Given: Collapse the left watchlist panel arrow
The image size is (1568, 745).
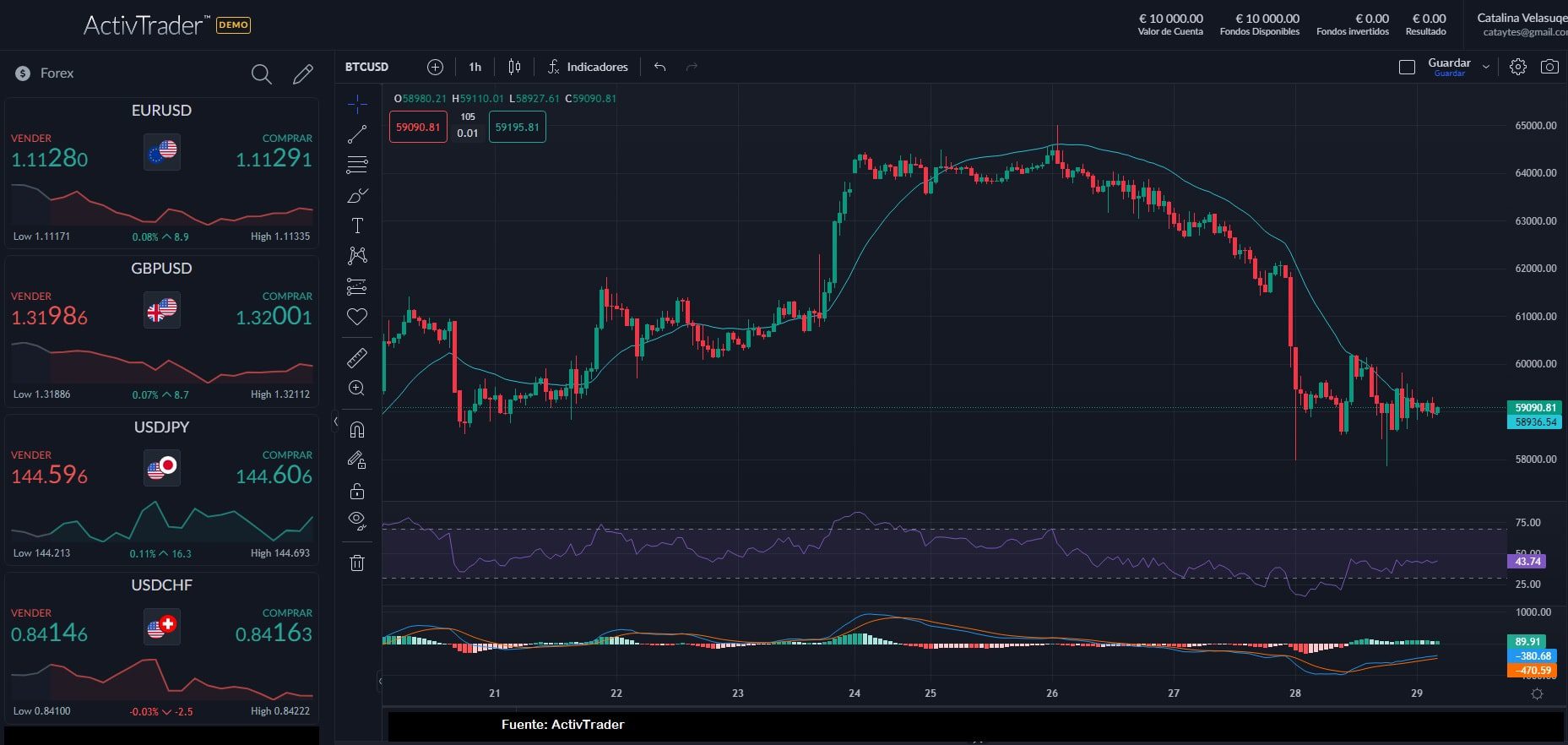Looking at the screenshot, I should click(x=335, y=421).
